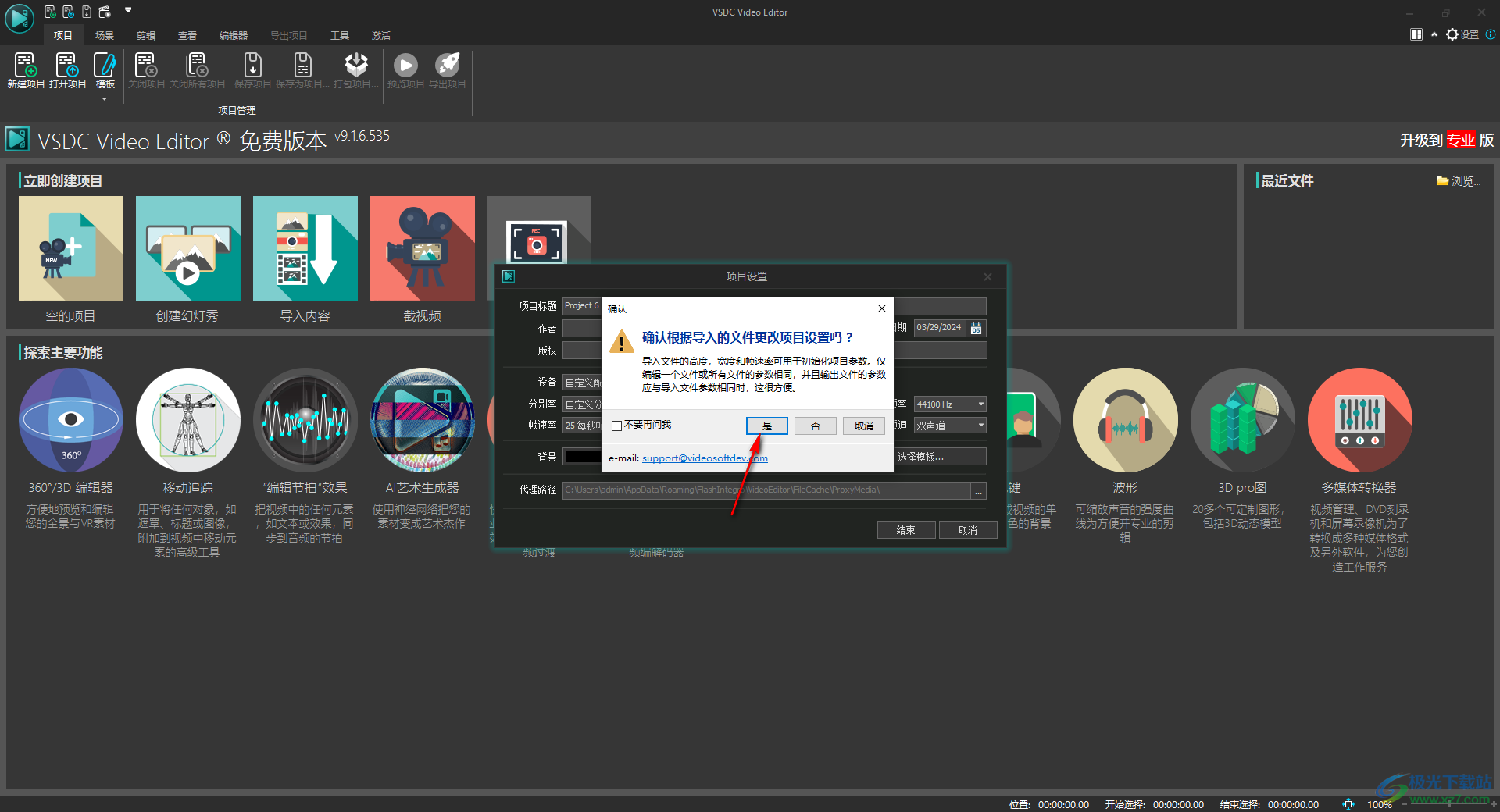Switch to the 查看 ribbon tab
This screenshot has width=1500, height=812.
click(187, 35)
